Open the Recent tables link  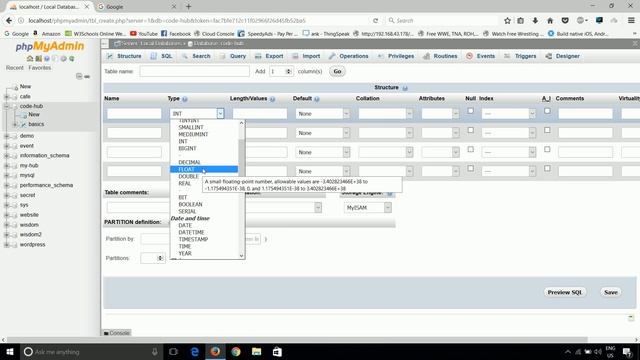(15, 68)
